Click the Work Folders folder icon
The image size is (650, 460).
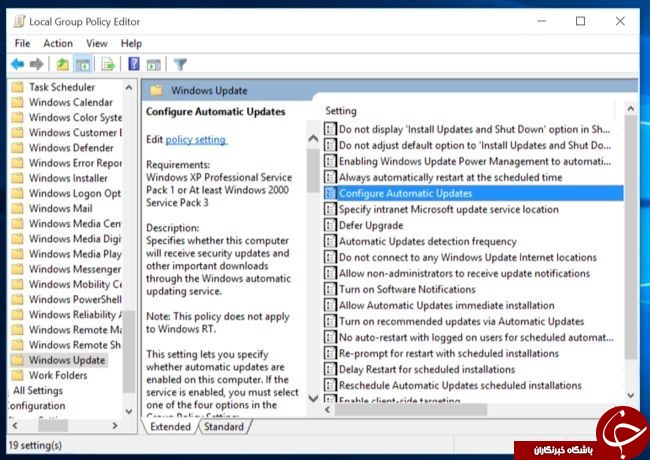click(17, 375)
